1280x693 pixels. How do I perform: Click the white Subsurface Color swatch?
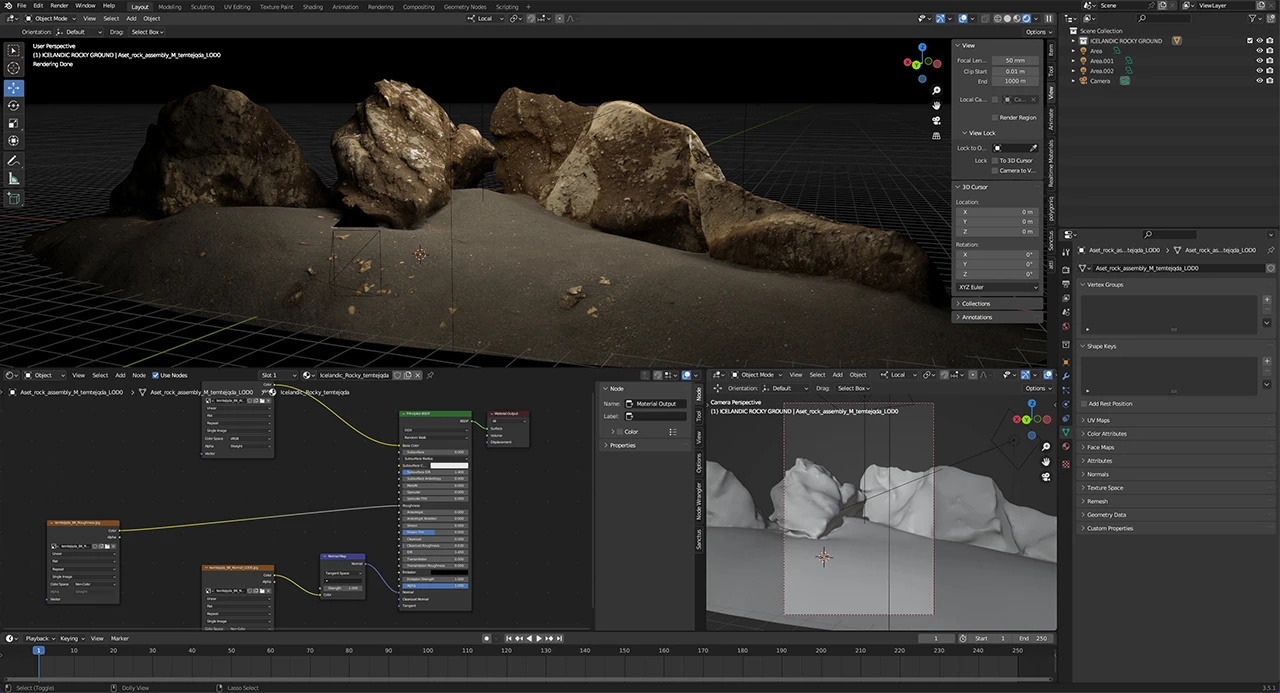[x=449, y=465]
